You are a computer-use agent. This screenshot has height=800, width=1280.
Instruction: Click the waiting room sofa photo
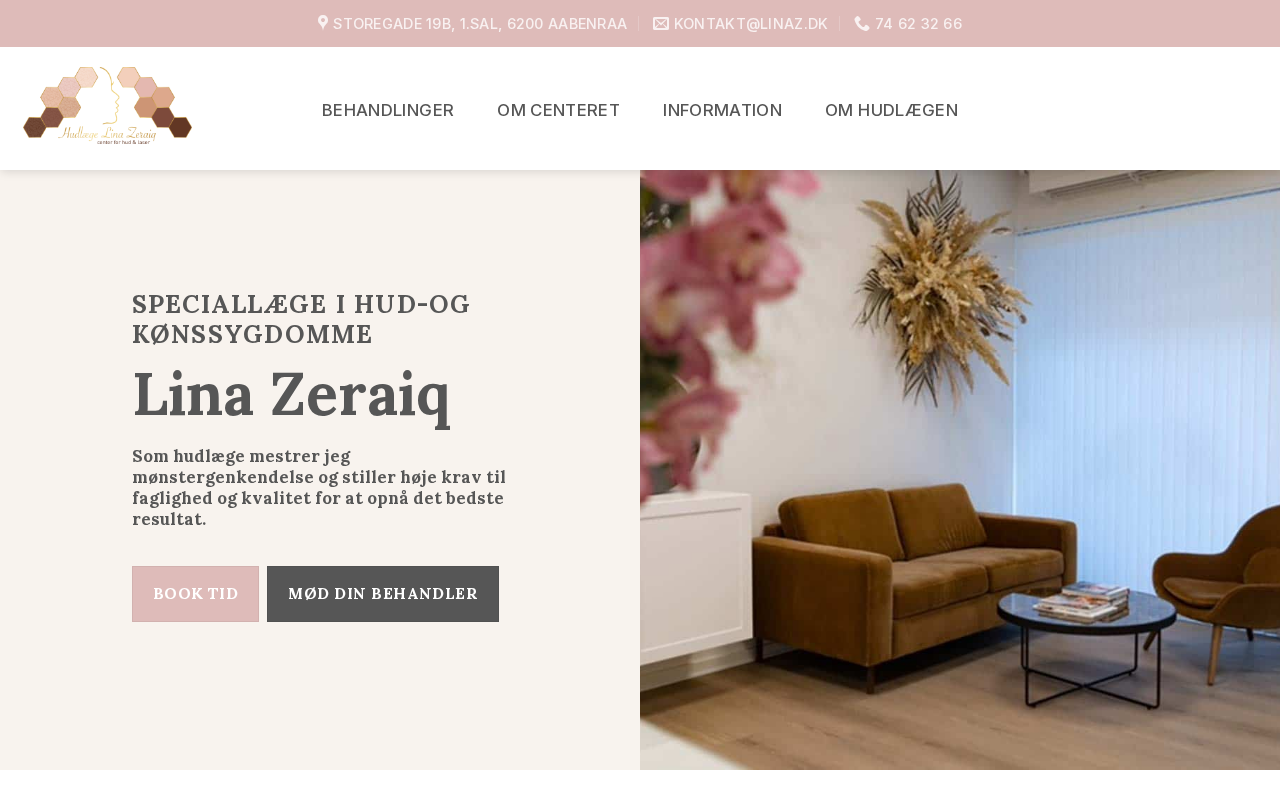(960, 470)
